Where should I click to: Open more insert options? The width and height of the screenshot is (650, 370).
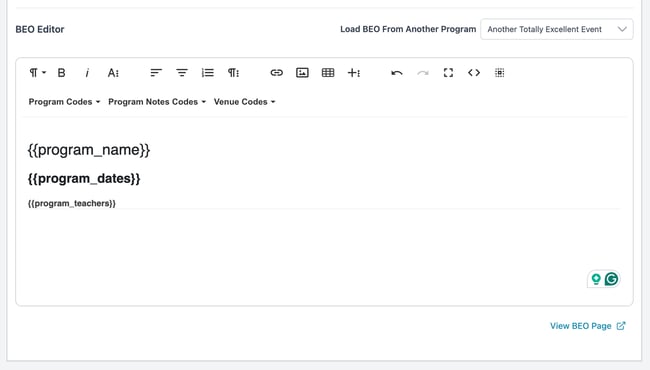coord(354,73)
